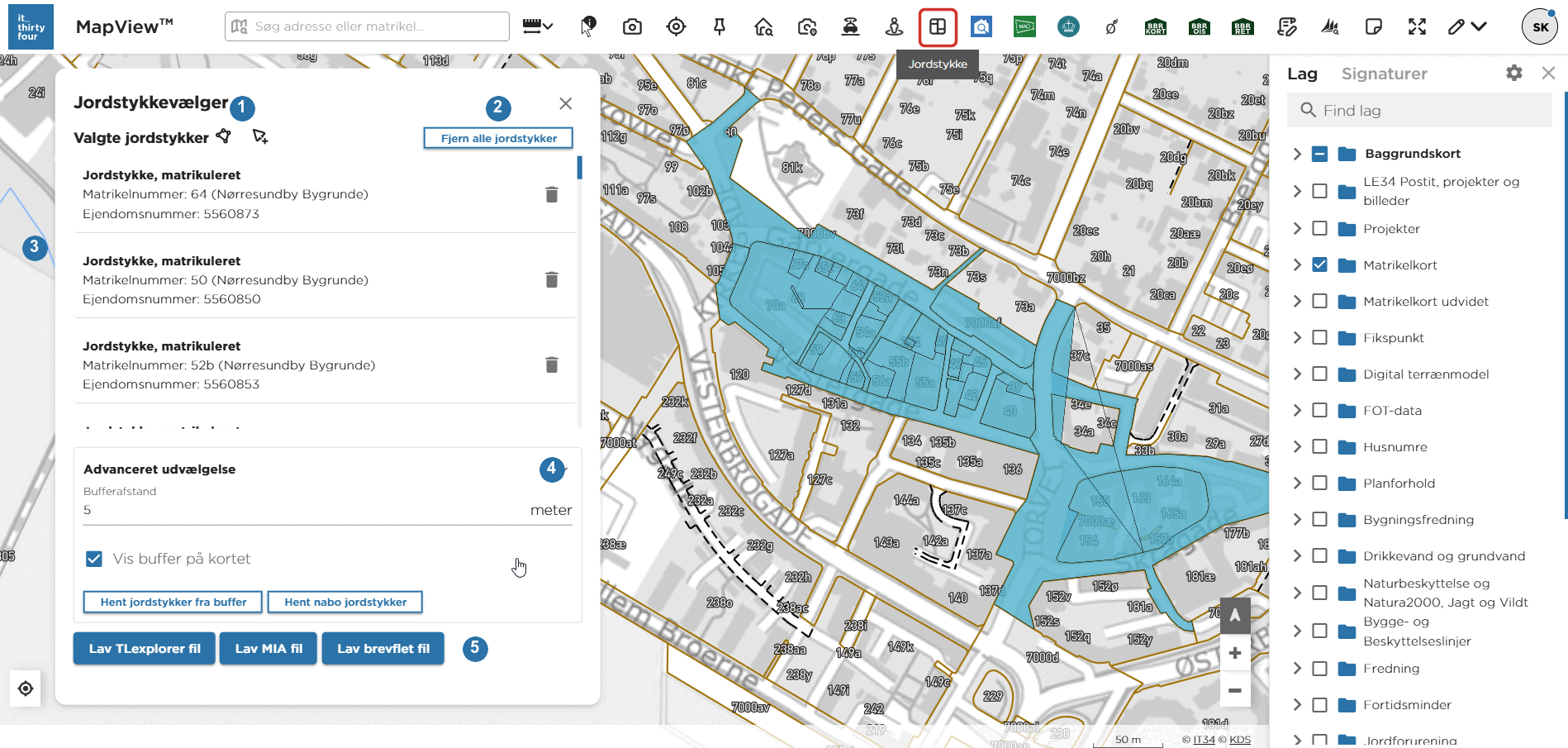Click the Bufferafstand meter input field
1568x748 pixels.
pos(328,510)
